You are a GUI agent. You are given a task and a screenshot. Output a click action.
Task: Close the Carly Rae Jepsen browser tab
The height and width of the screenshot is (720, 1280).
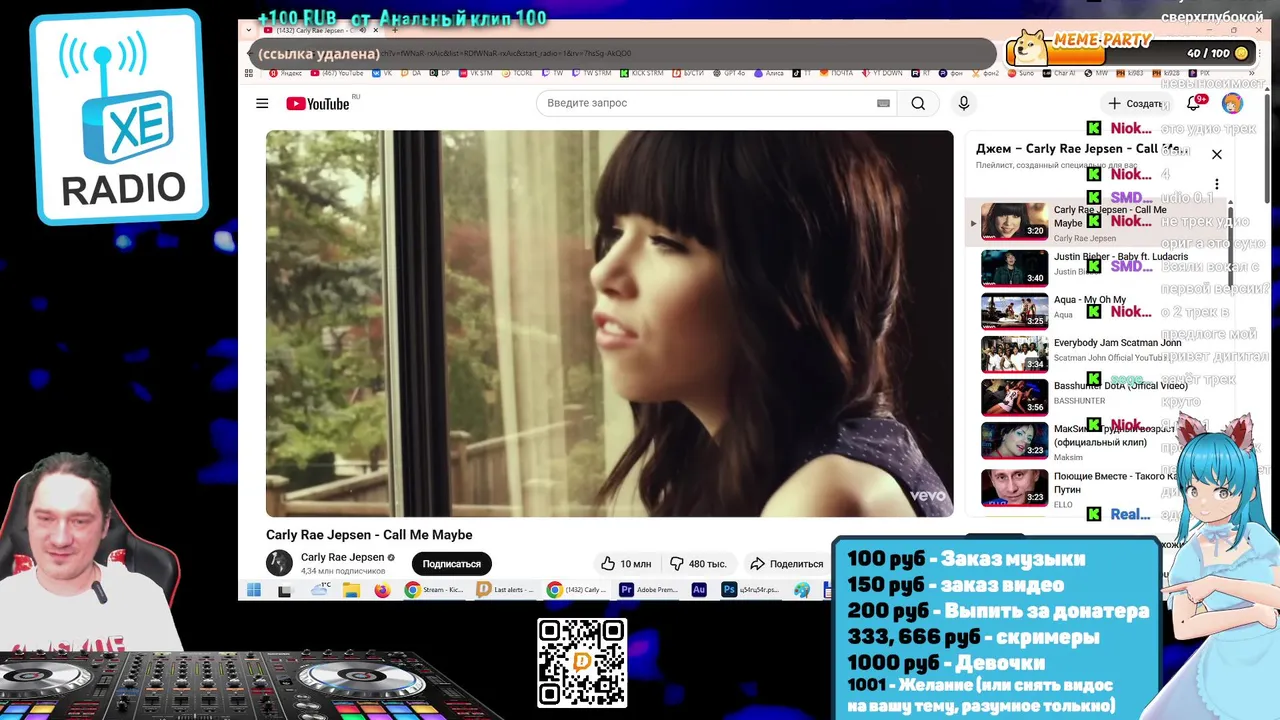point(376,30)
